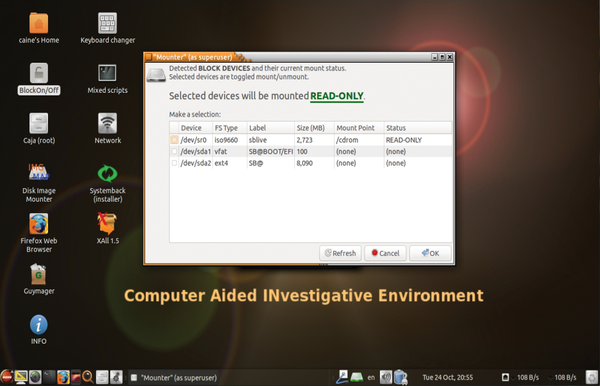Open the trash icon in the panel
The width and height of the screenshot is (600, 386).
click(x=592, y=377)
